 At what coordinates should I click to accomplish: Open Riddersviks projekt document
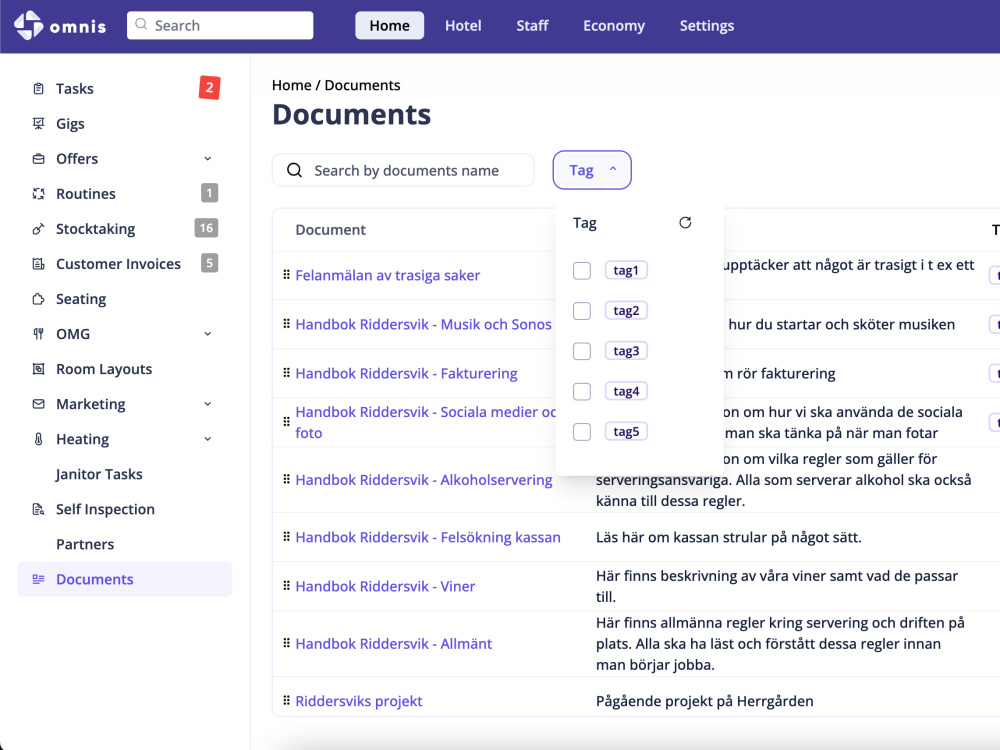[359, 701]
